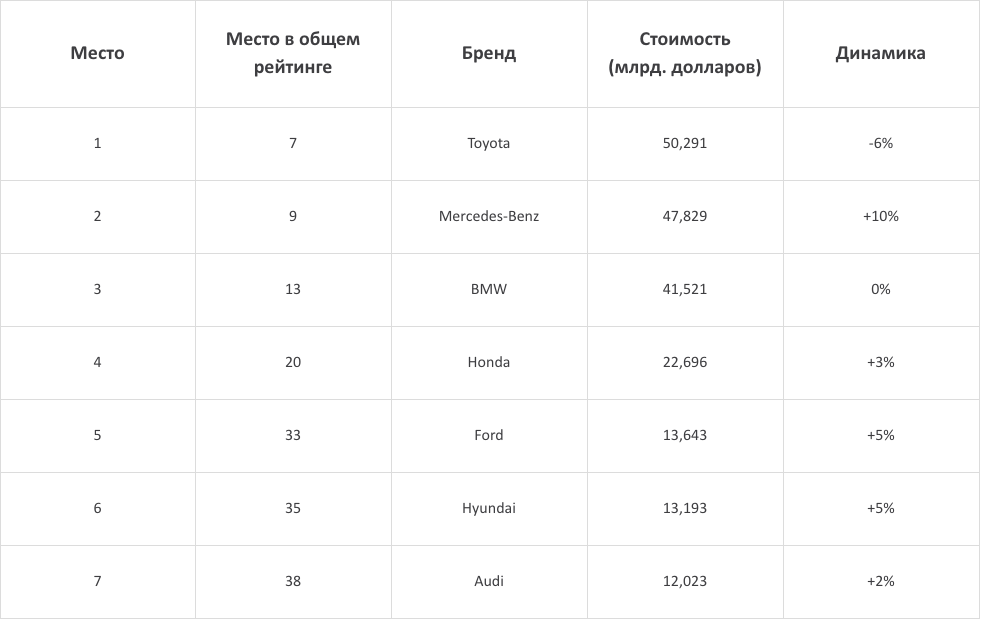
Task: Click the Стоимость (млрд. долларов) header
Action: tap(685, 53)
